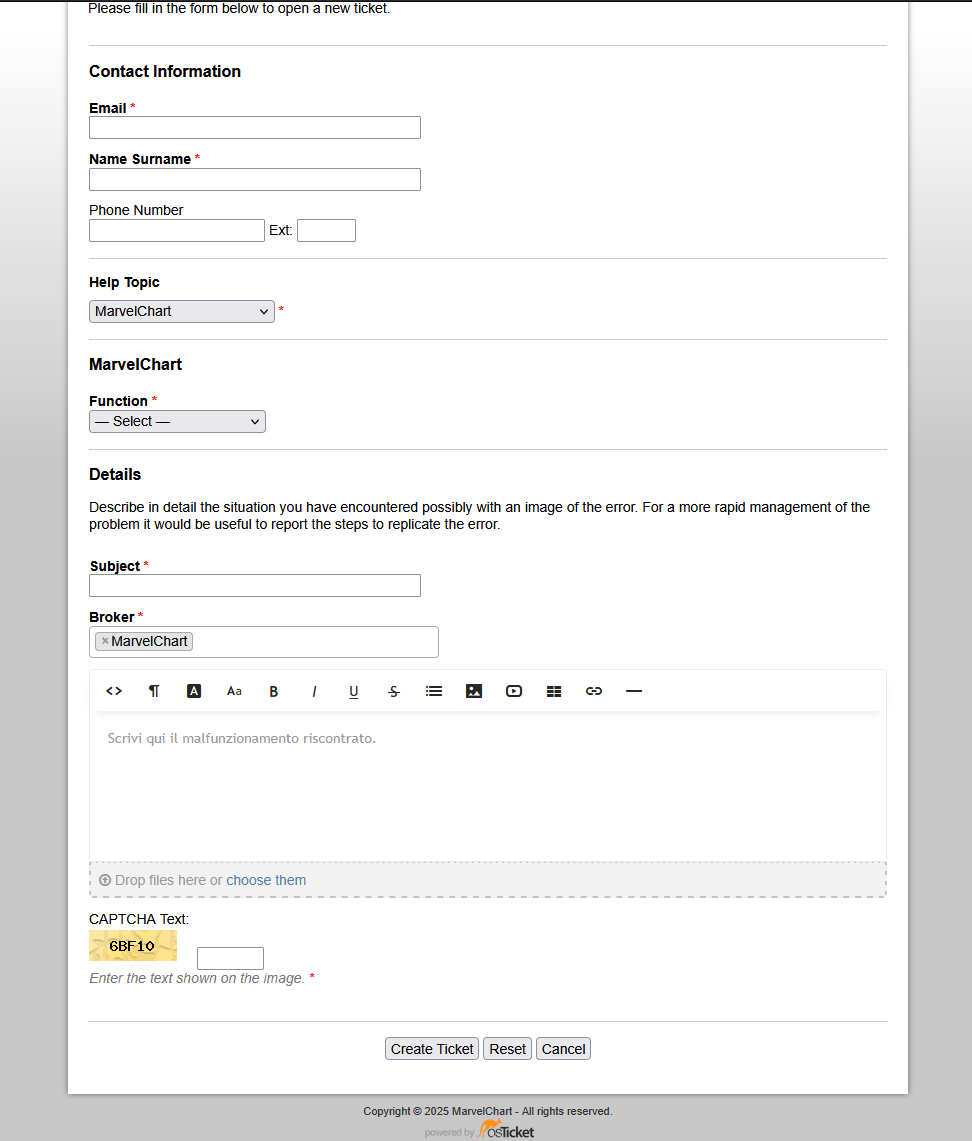
Task: Toggle bold formatting
Action: (x=274, y=691)
